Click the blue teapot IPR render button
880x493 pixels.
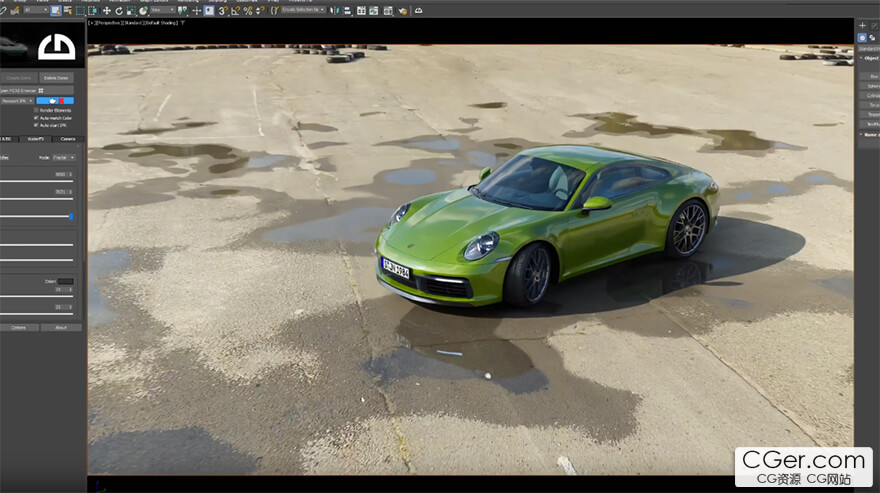pyautogui.click(x=55, y=101)
